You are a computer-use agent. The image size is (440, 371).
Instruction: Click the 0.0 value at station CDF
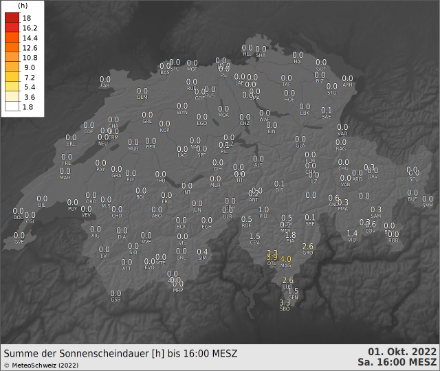click(89, 125)
